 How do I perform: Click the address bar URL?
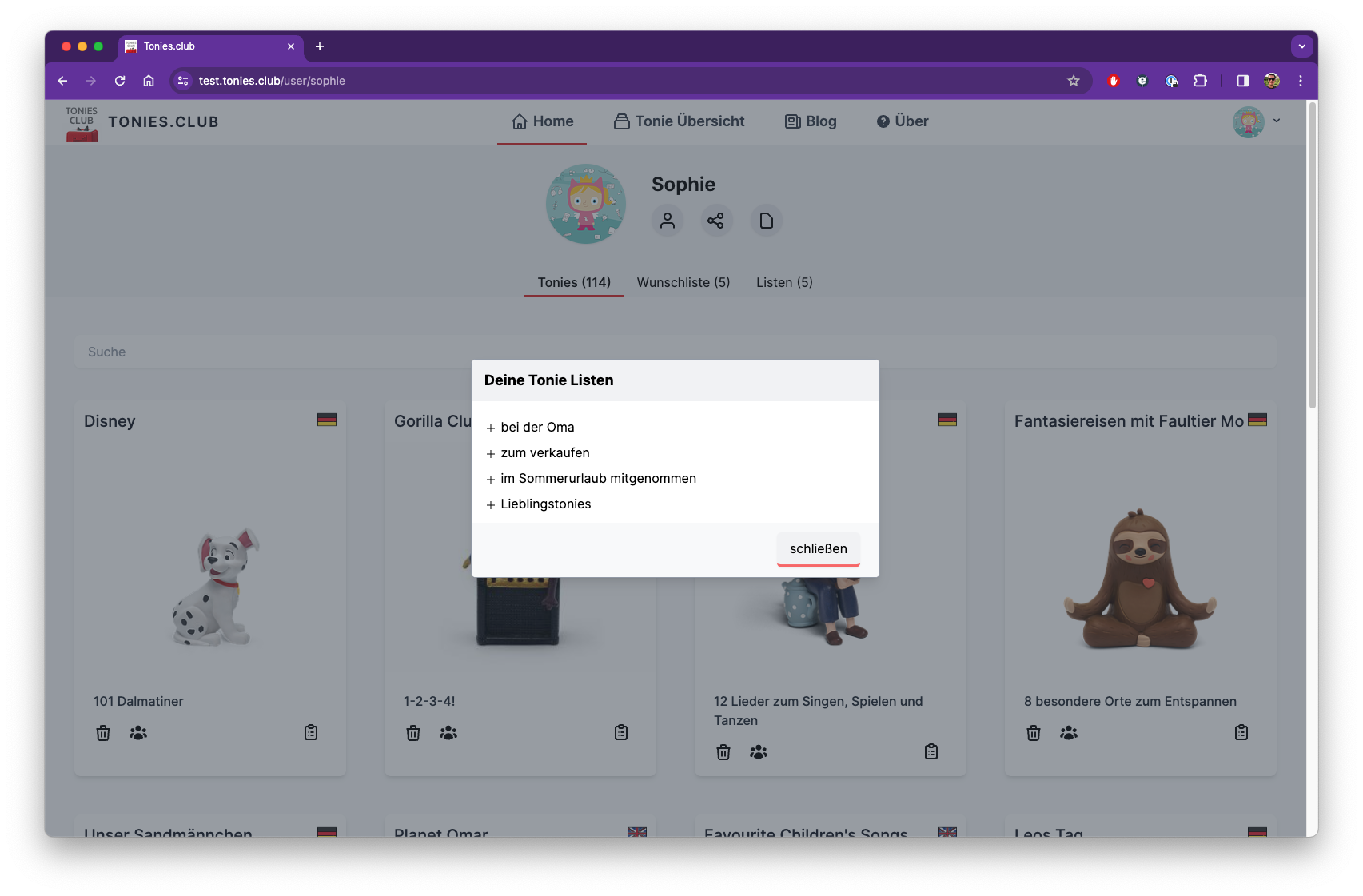coord(272,81)
